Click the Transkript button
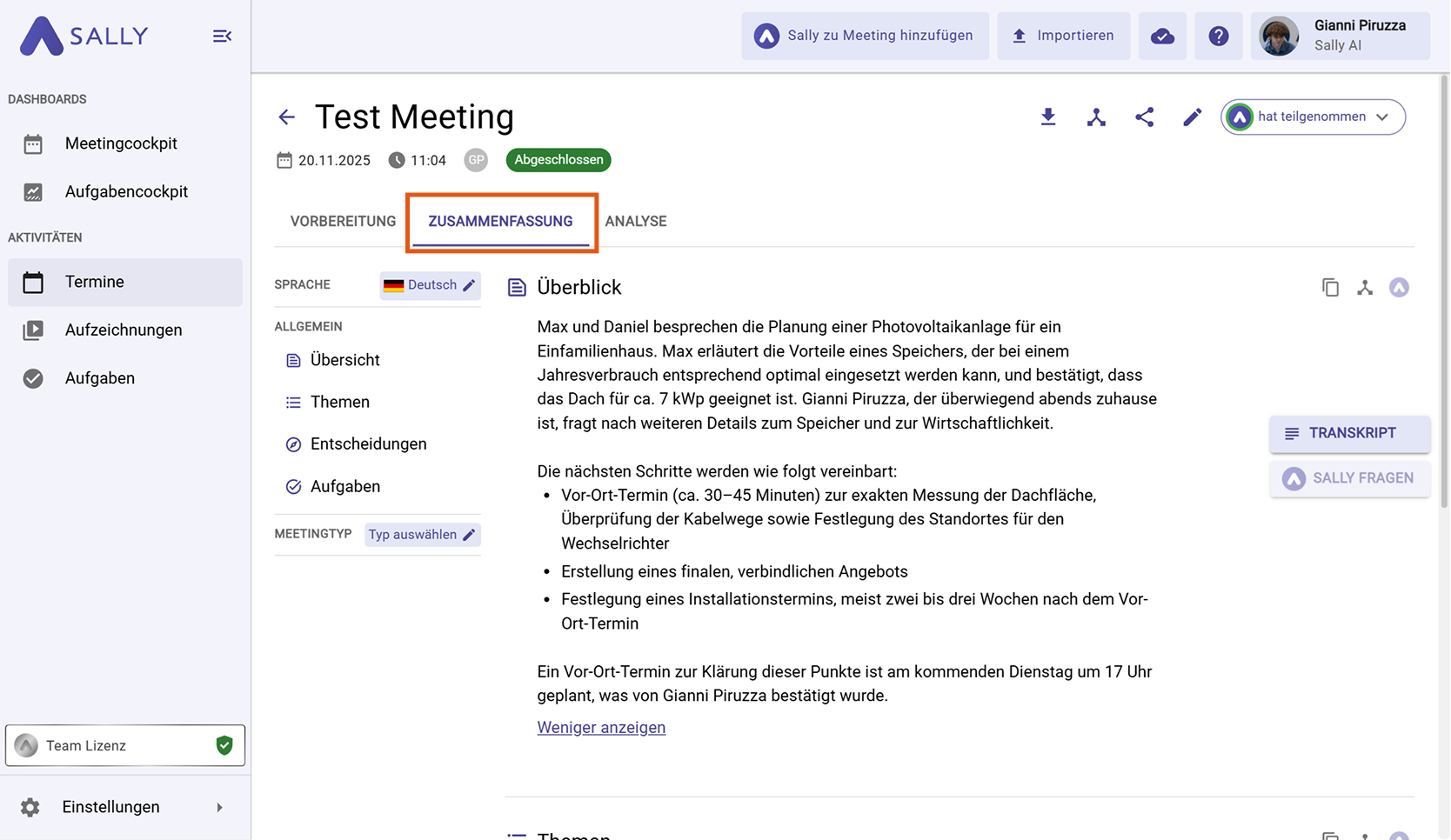Image resolution: width=1451 pixels, height=840 pixels. (x=1349, y=433)
